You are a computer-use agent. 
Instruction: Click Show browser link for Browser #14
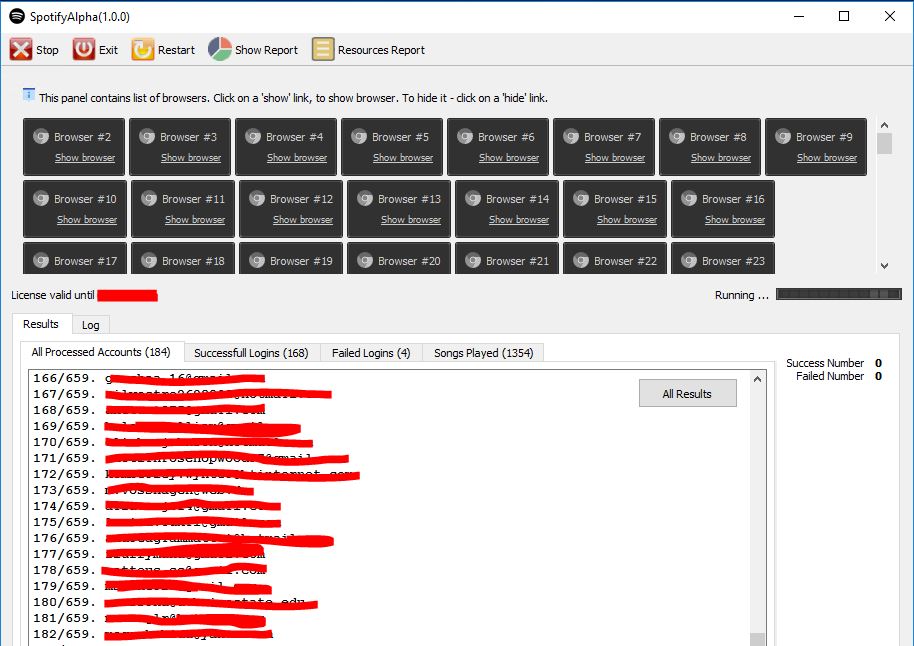click(519, 219)
